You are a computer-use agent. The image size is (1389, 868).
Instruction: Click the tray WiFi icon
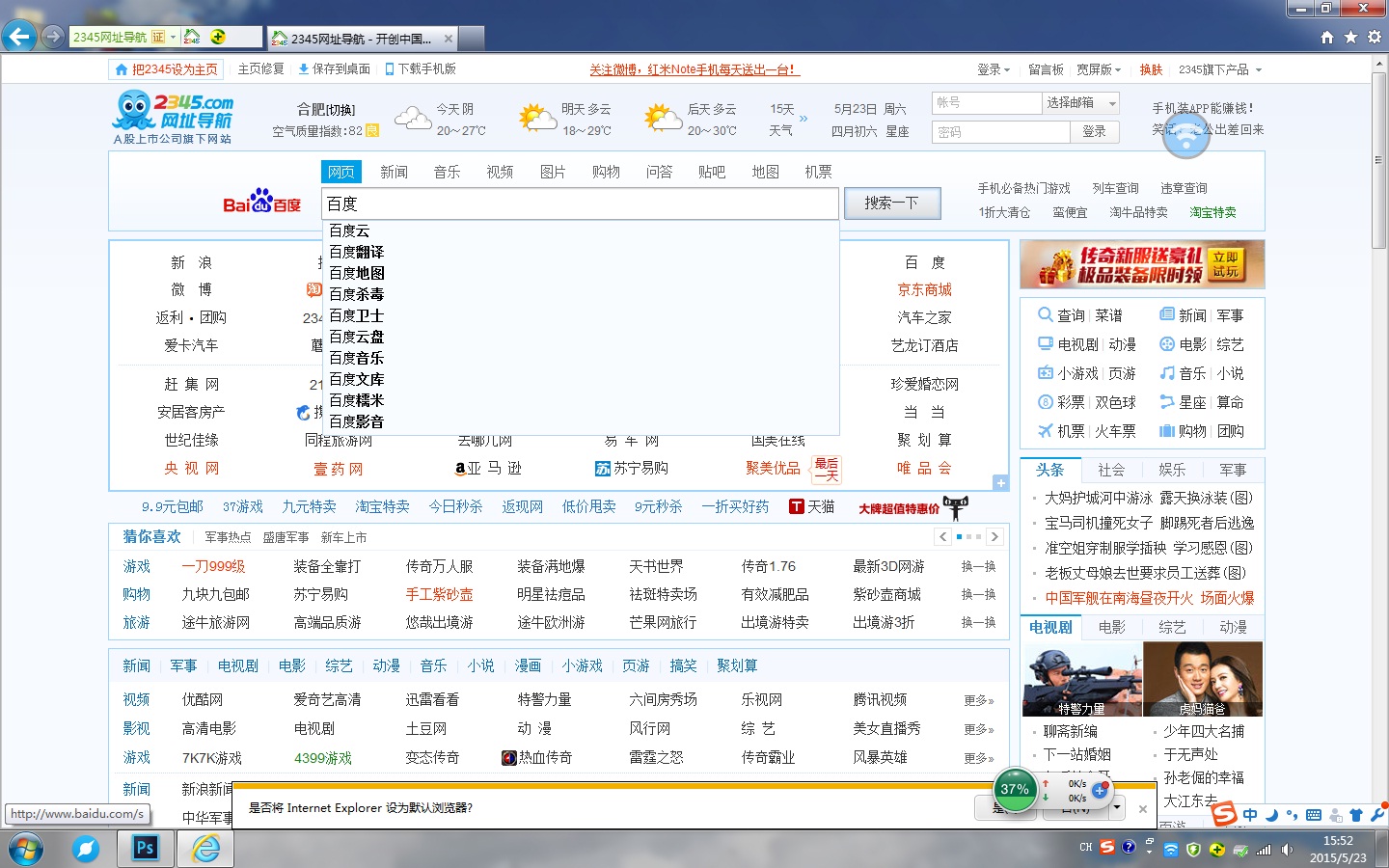[x=1171, y=850]
